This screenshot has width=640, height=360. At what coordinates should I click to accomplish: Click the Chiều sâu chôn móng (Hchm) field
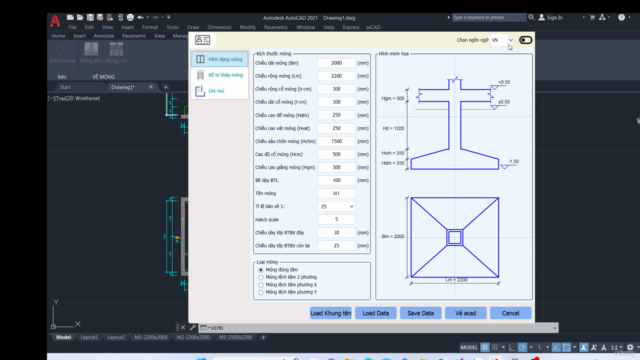pos(336,141)
